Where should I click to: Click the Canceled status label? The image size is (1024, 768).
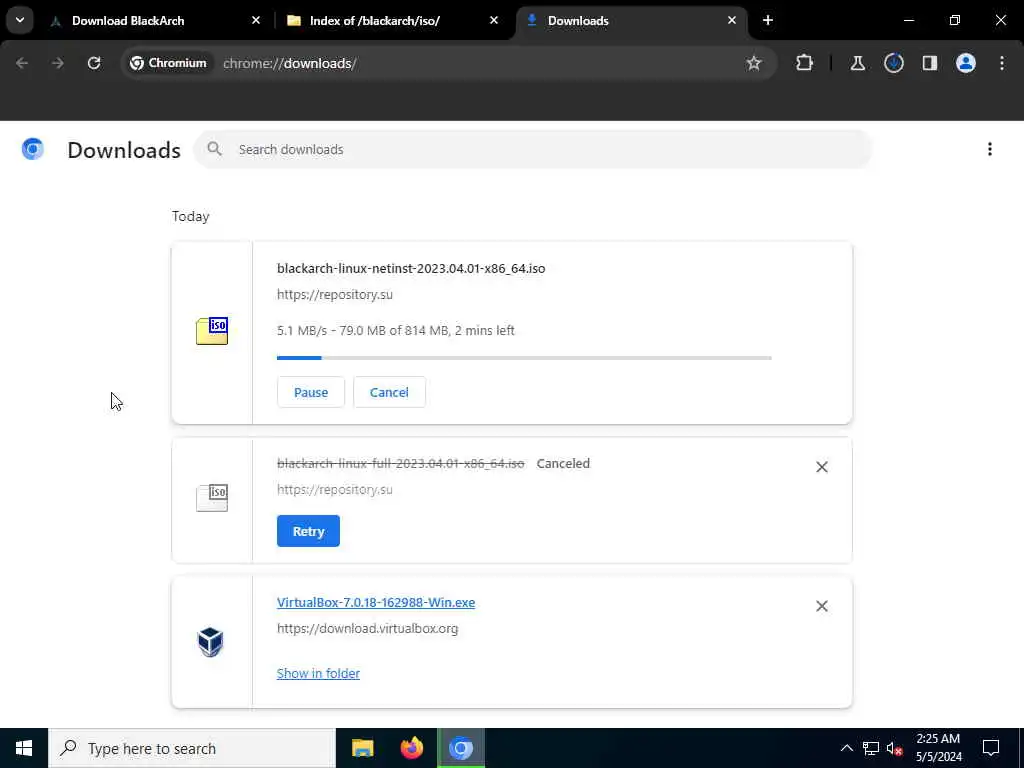pyautogui.click(x=563, y=464)
